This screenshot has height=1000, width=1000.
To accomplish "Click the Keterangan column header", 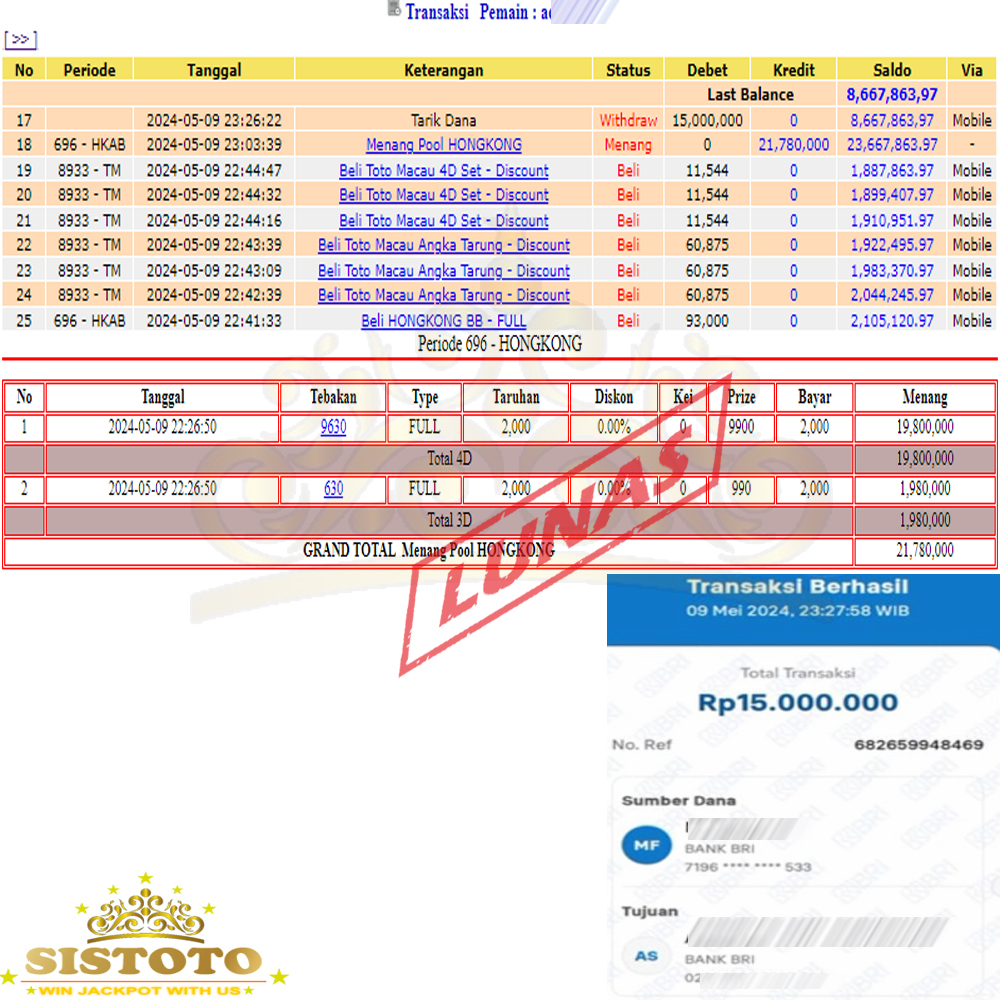I will 443,70.
